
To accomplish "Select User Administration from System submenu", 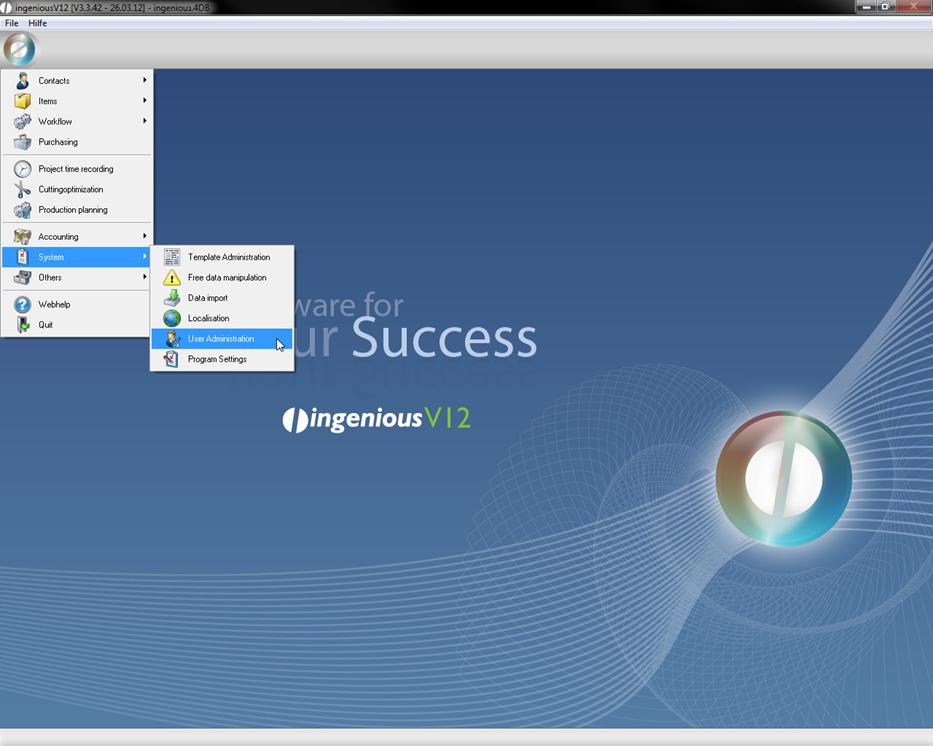I will (221, 339).
